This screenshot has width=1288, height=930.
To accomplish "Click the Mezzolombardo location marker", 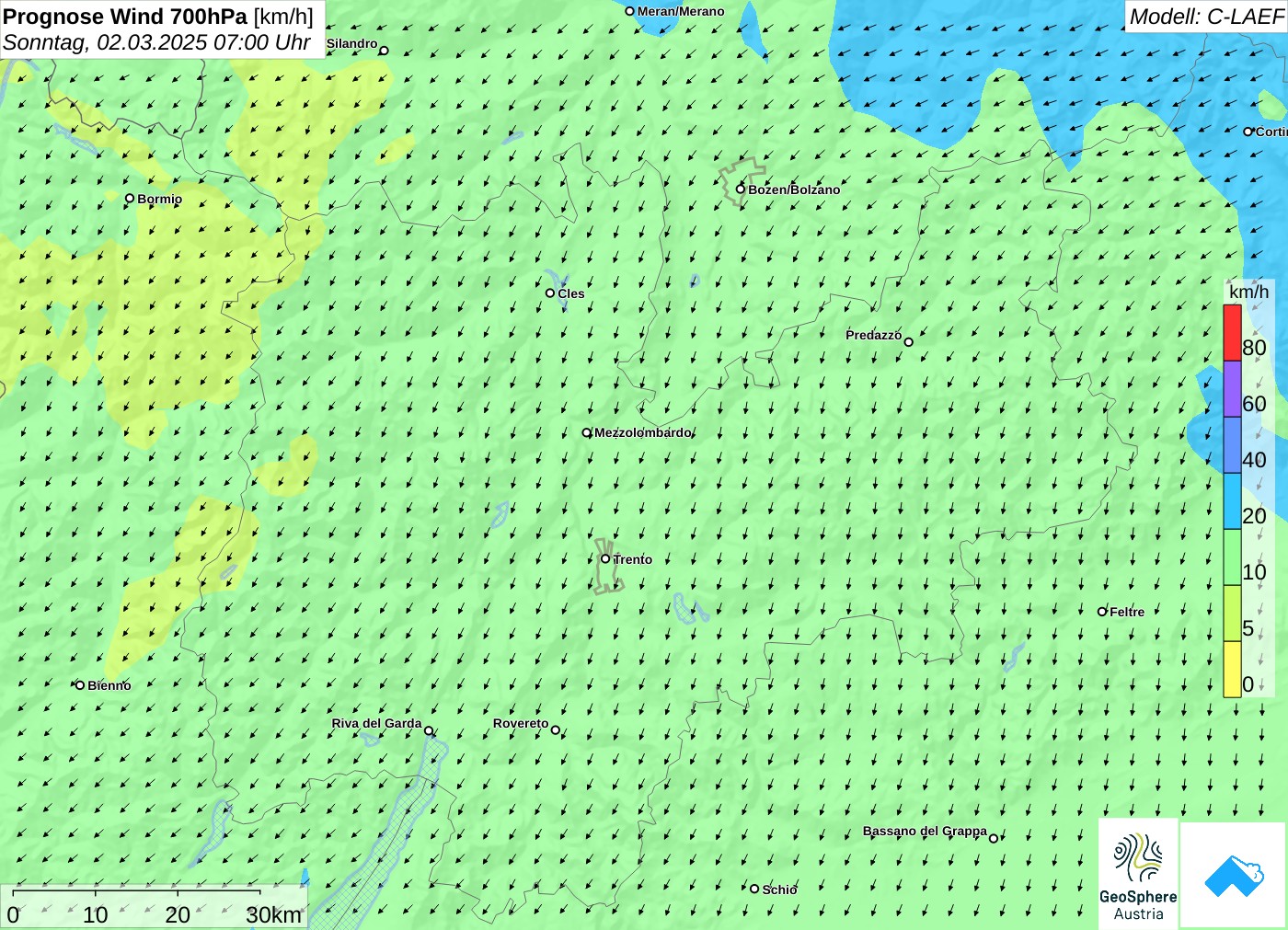I will [586, 432].
